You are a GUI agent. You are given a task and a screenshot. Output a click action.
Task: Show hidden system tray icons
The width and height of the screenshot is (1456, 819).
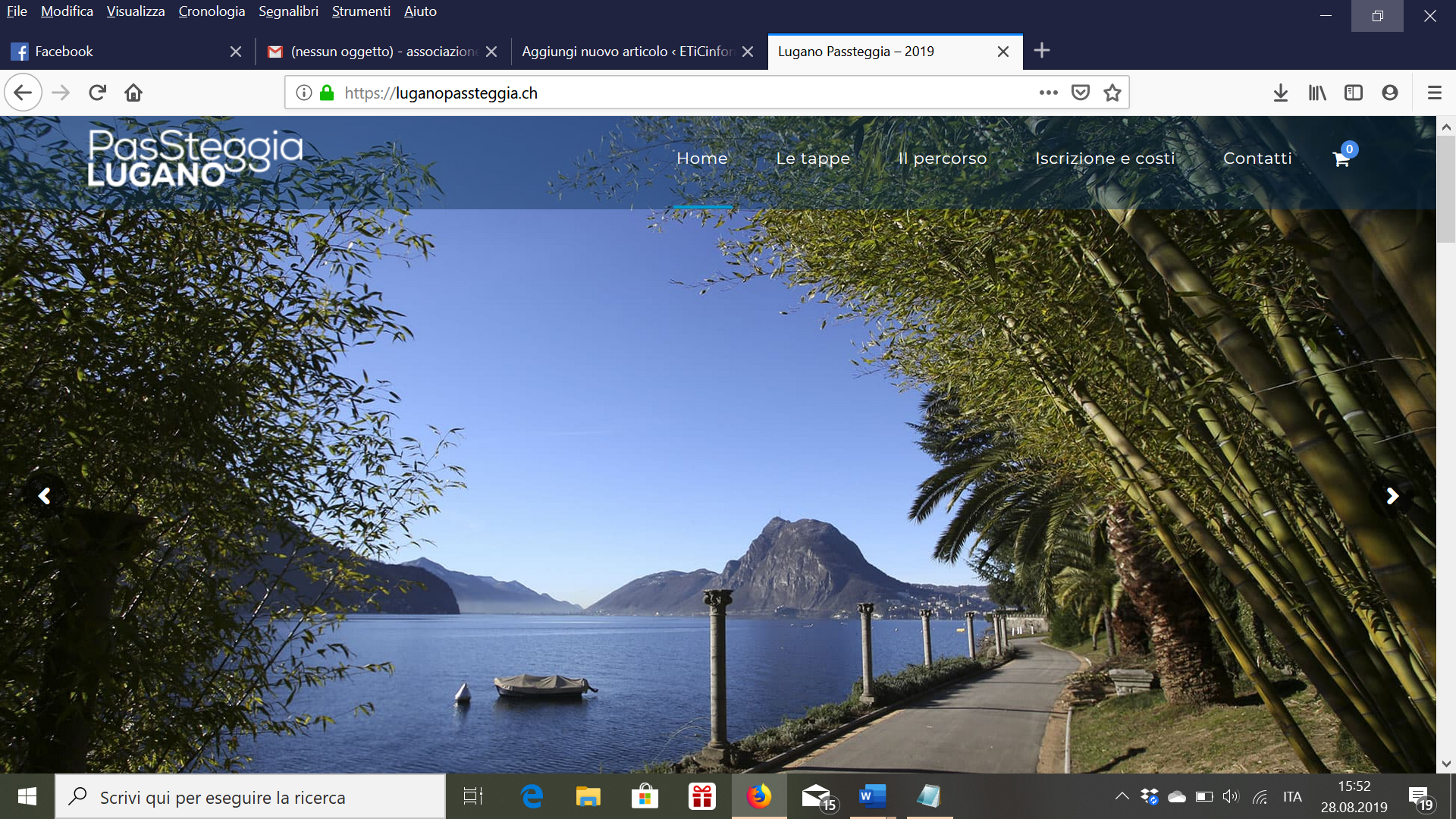pyautogui.click(x=1122, y=796)
